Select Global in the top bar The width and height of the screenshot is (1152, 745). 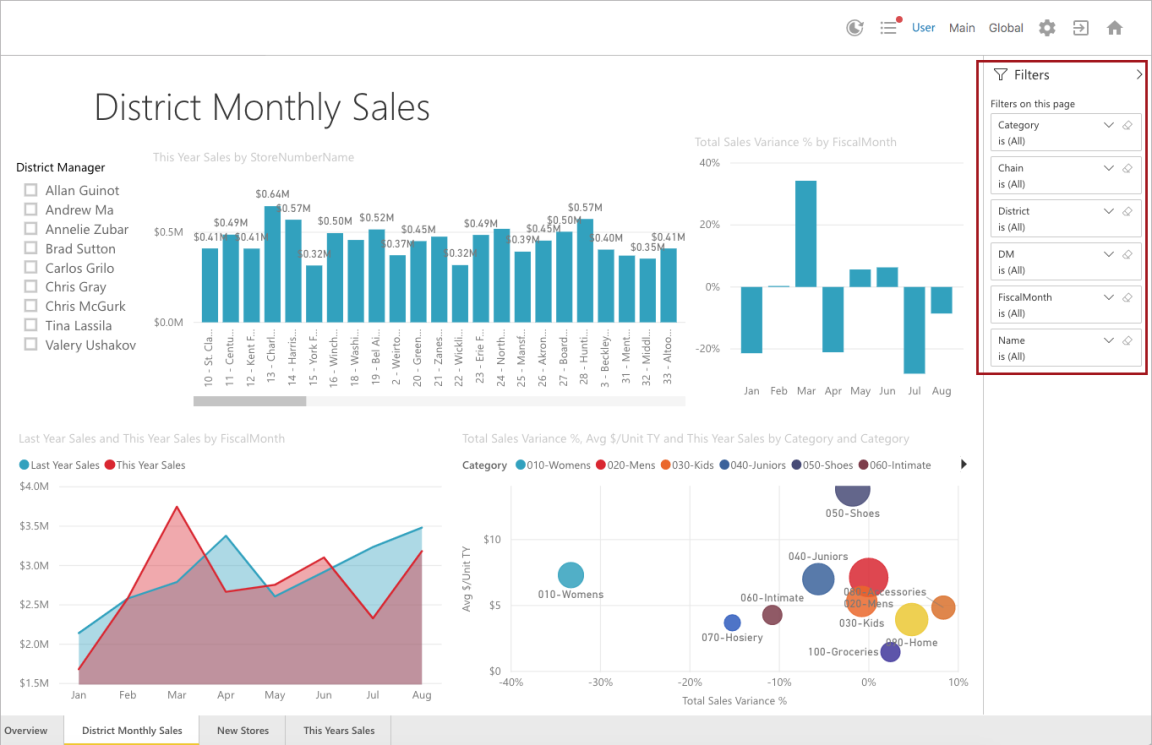coord(1005,27)
